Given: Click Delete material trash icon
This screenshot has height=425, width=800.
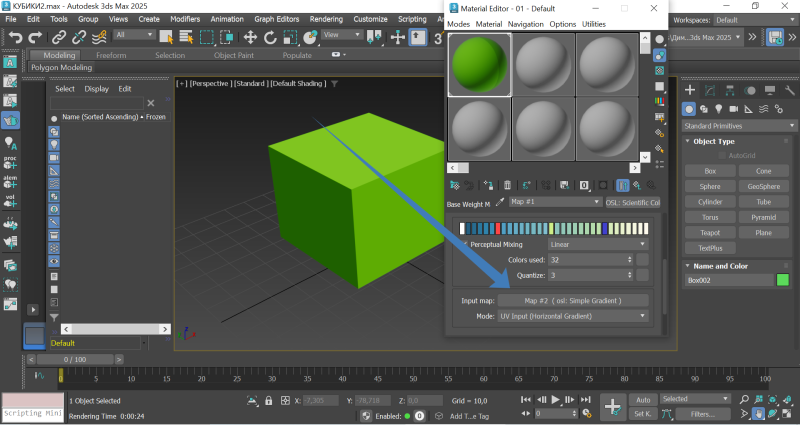Looking at the screenshot, I should click(507, 185).
